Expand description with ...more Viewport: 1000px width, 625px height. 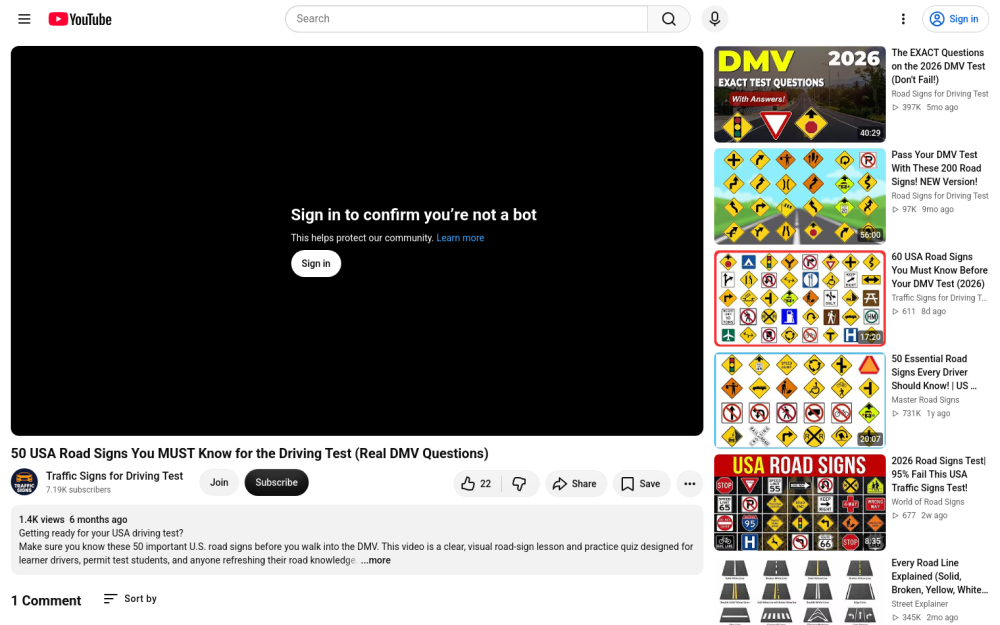pos(375,560)
